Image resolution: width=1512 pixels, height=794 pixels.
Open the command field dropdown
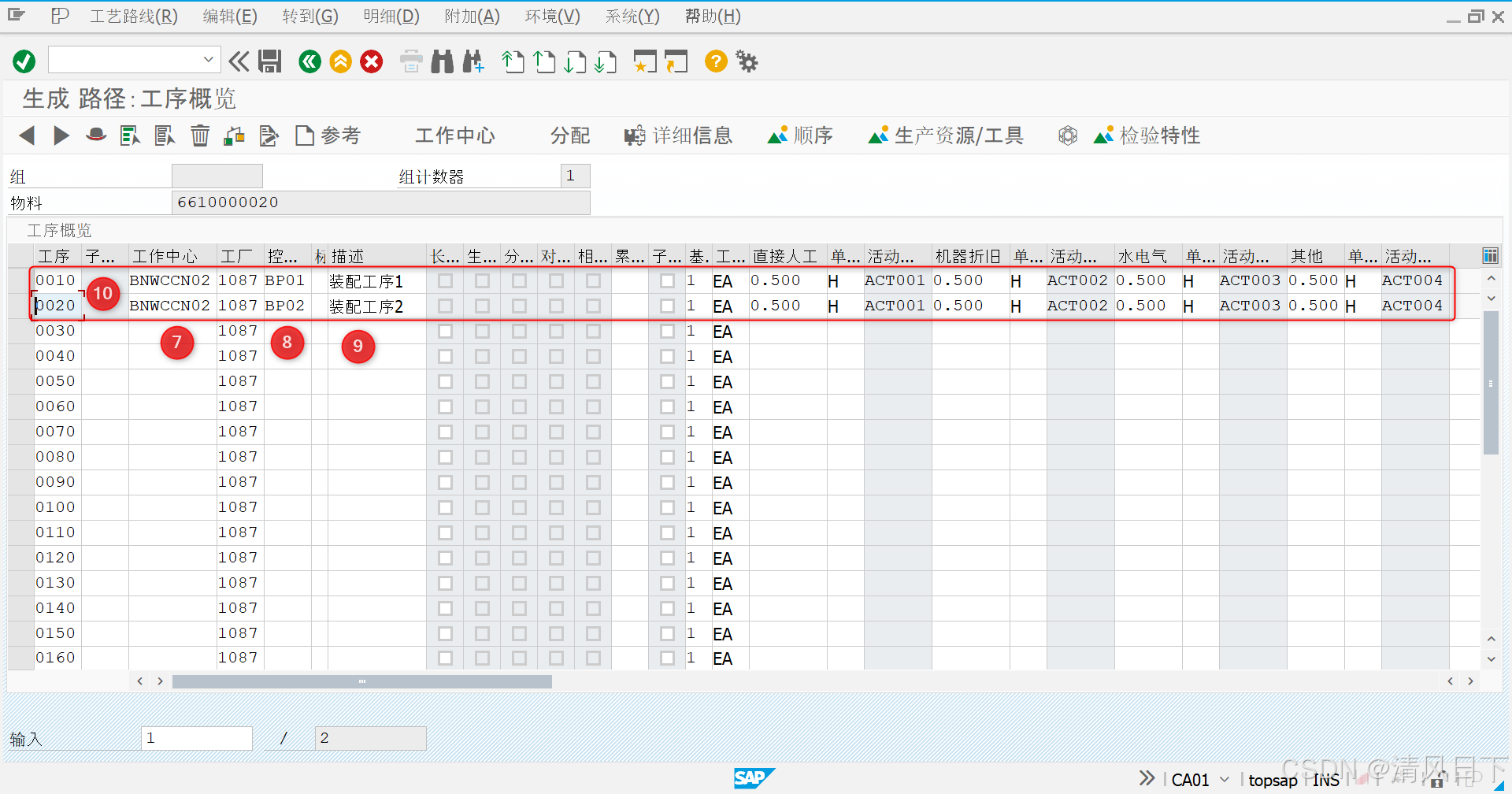208,59
